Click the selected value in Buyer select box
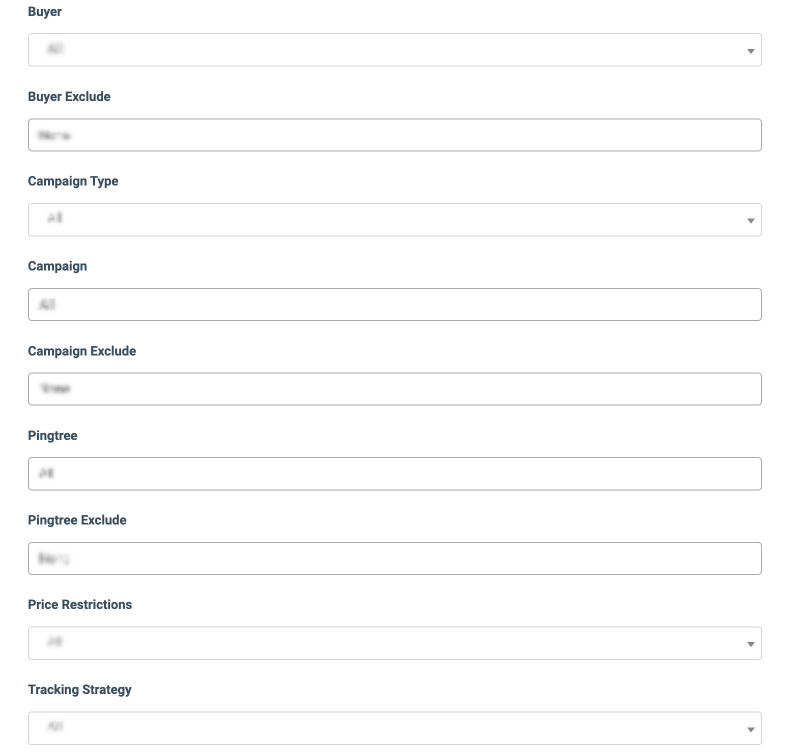 [56, 50]
